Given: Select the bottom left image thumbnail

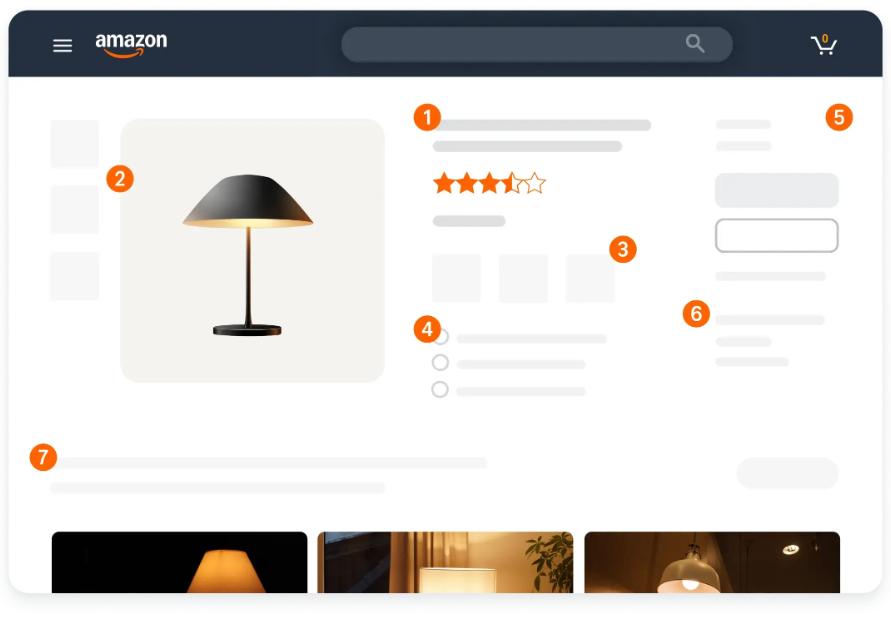Looking at the screenshot, I should click(74, 276).
